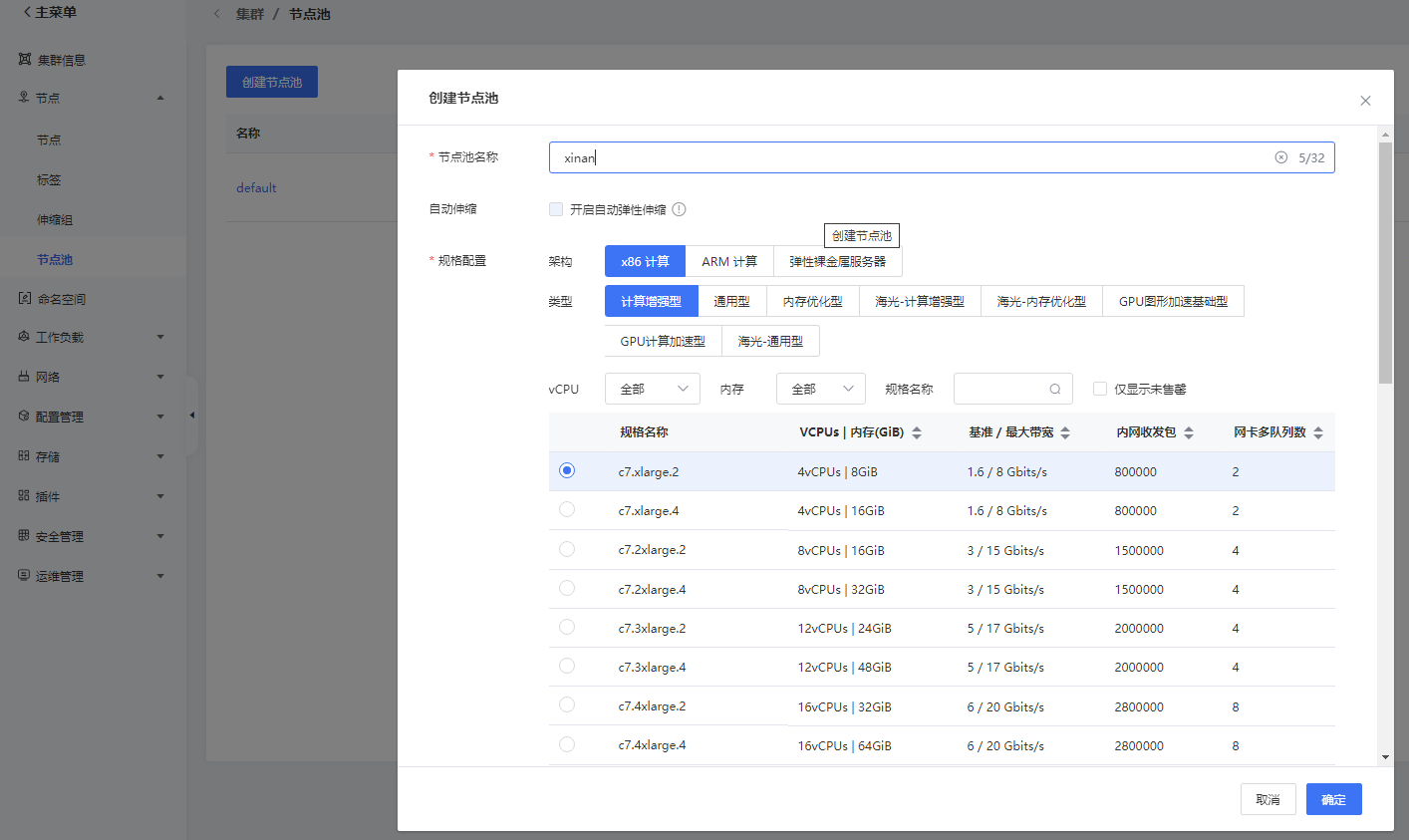
Task: Sort by 网卡多队列数 column arrows
Action: coord(1318,432)
